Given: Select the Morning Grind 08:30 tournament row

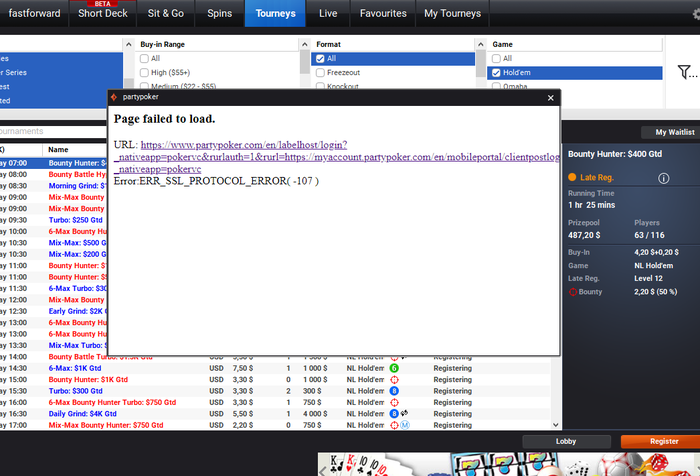Looking at the screenshot, I should 54,186.
